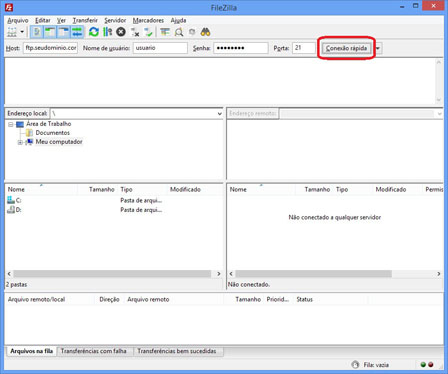Open the Editar menu
448x374 pixels.
43,20
